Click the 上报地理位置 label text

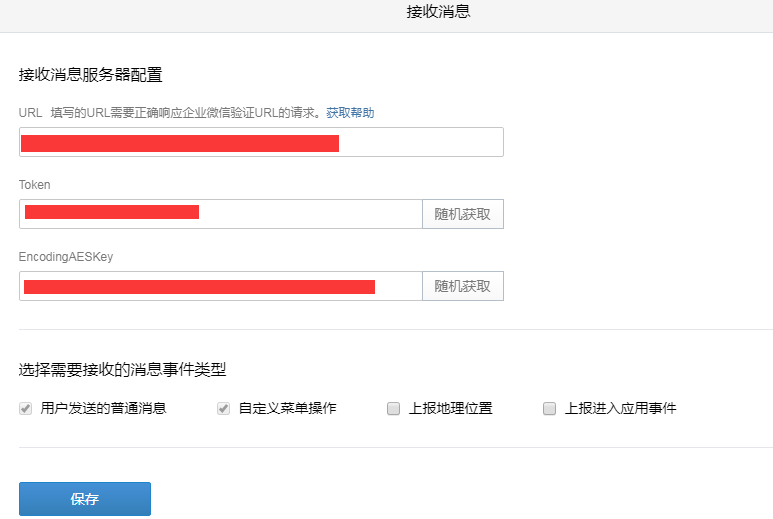[x=450, y=409]
